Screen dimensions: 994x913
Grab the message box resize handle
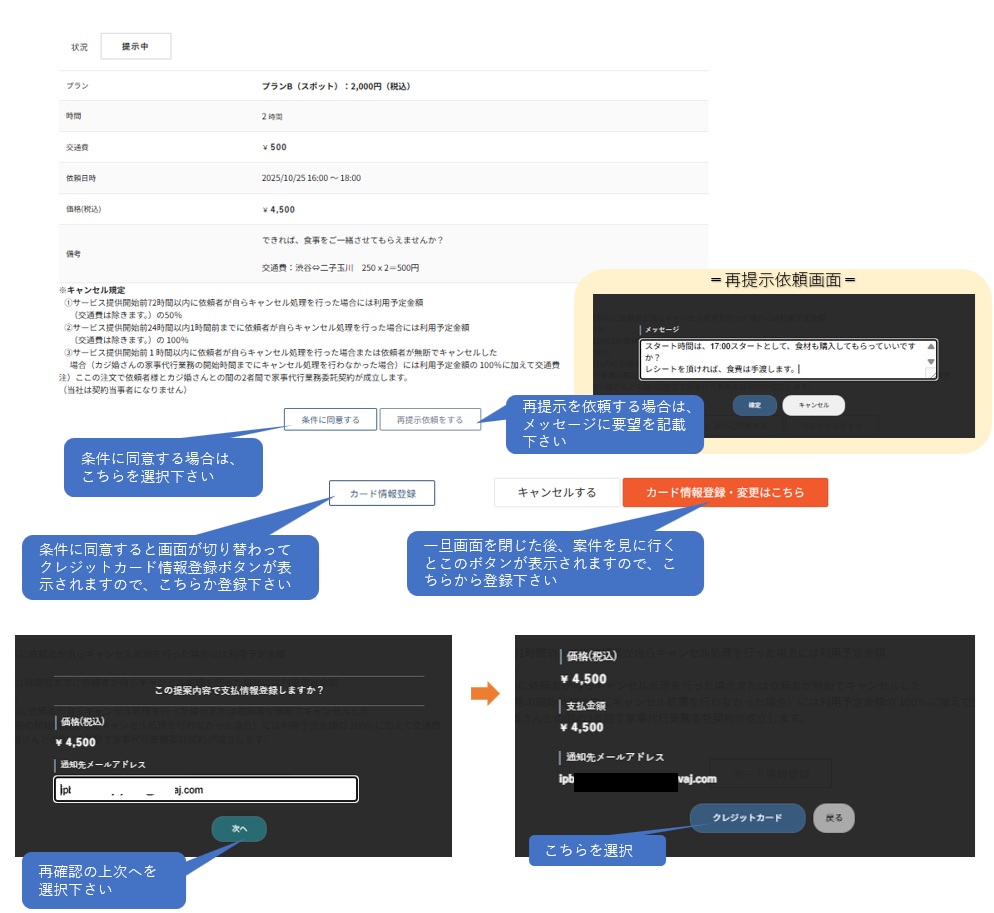[x=931, y=372]
